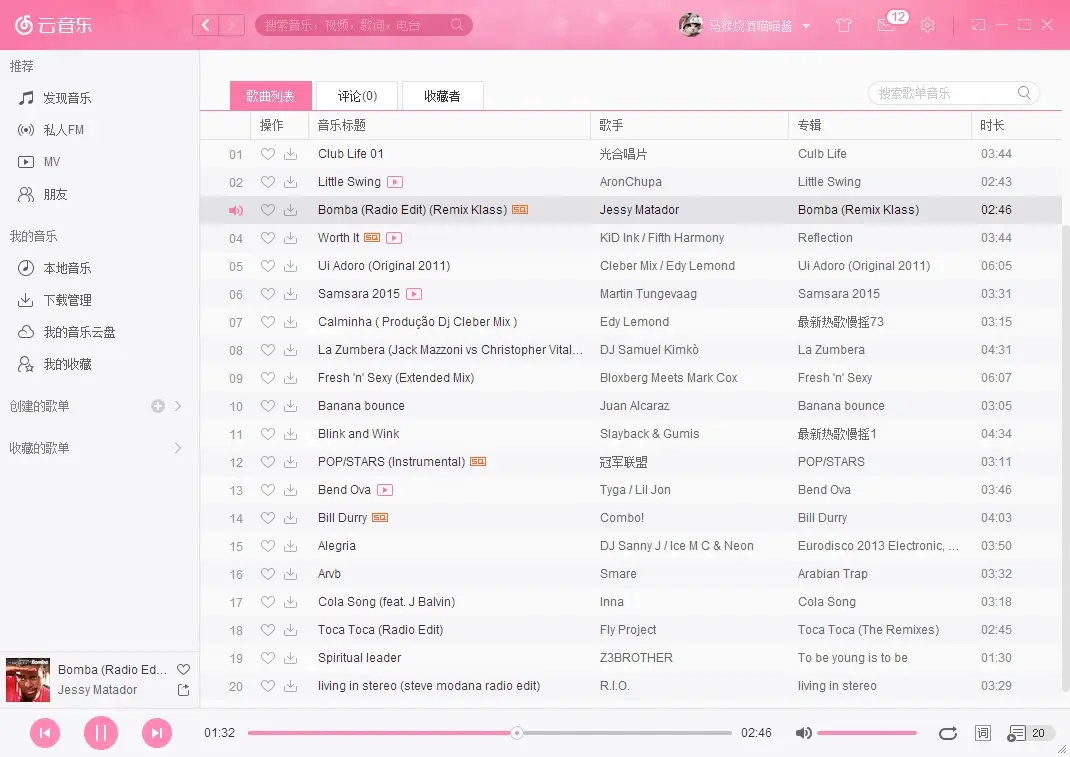Add a new created playlist plus icon
This screenshot has height=757, width=1070.
coord(158,406)
